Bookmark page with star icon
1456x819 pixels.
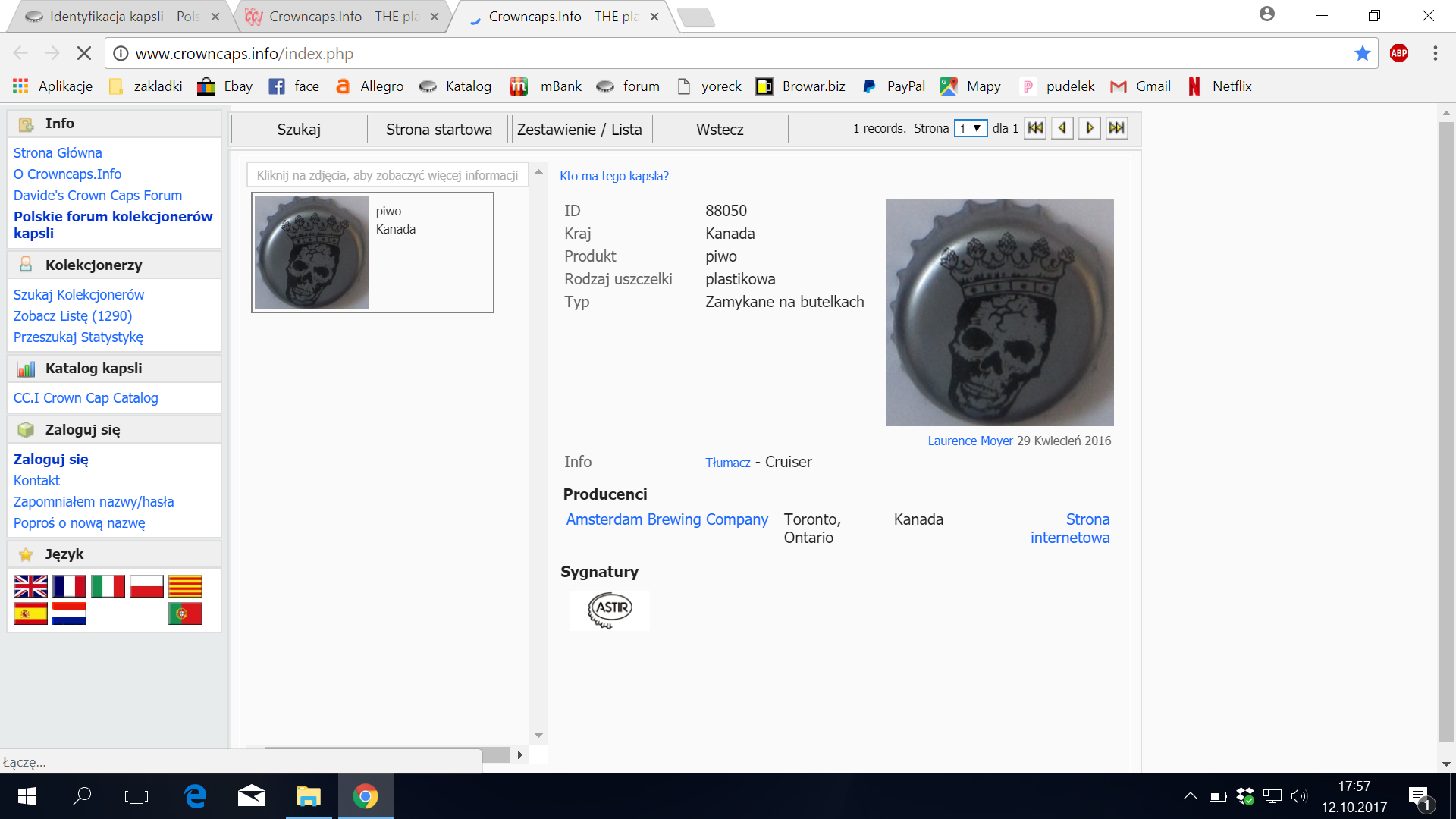point(1363,53)
